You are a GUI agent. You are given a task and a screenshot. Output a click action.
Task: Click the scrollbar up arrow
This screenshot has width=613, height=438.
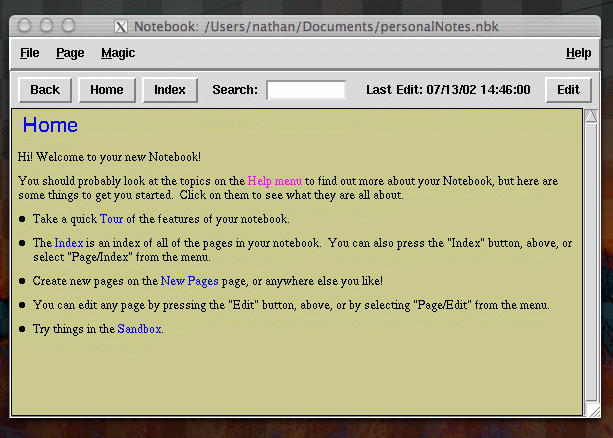tap(591, 117)
